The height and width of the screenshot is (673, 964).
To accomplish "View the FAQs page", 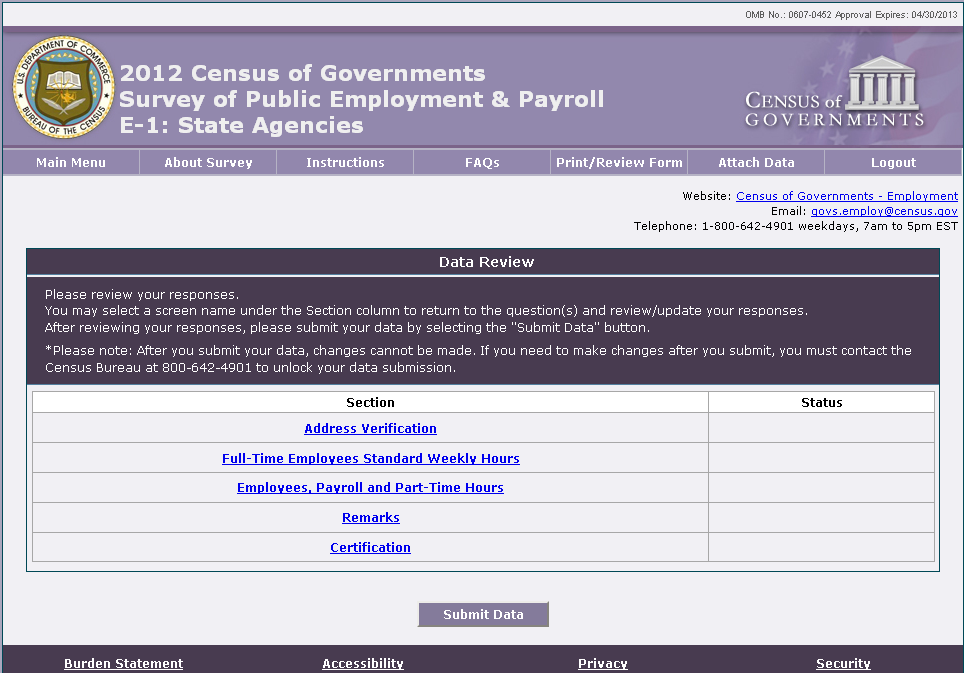I will (x=482, y=162).
